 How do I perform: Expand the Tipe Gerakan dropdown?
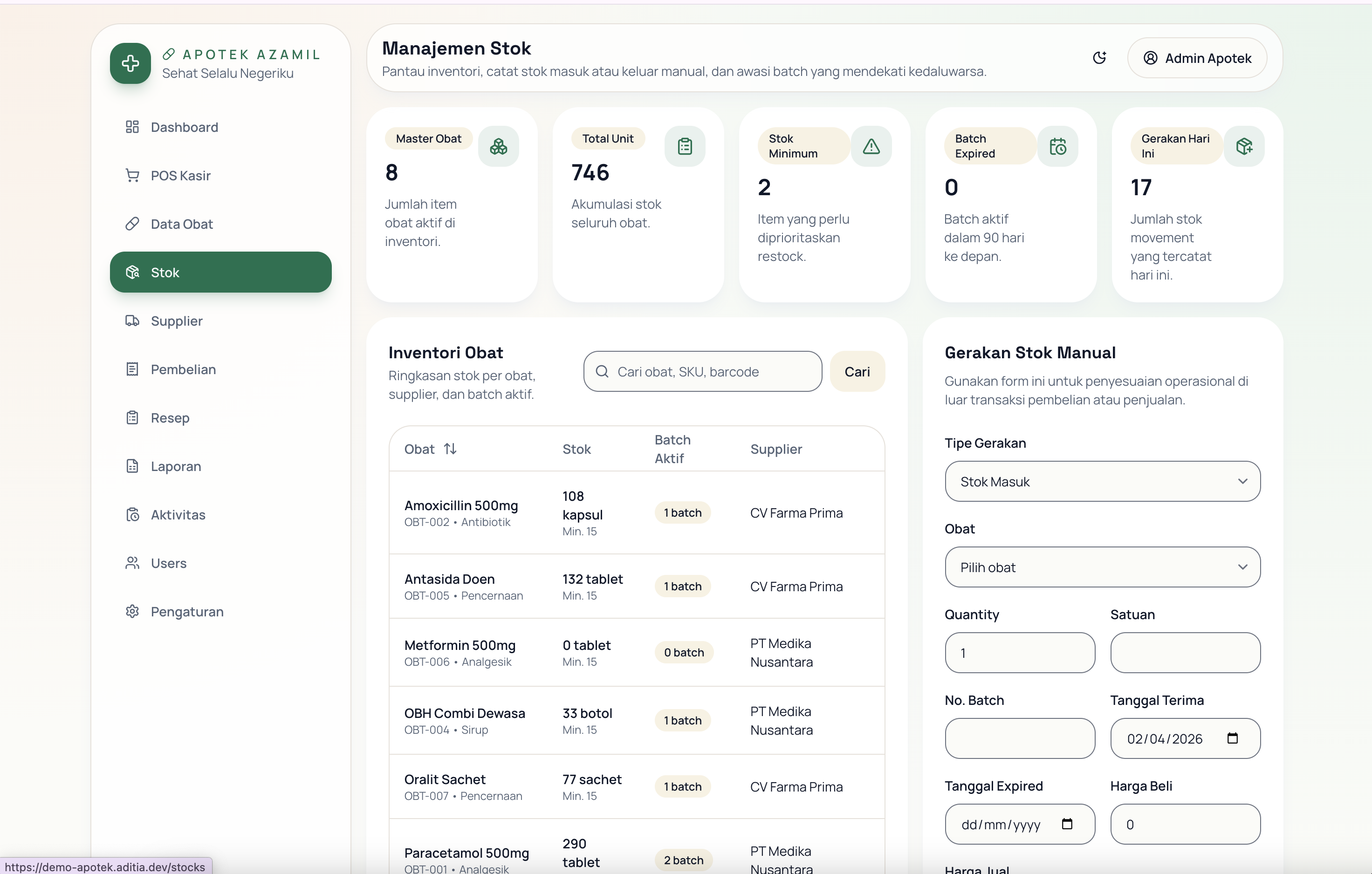click(x=1102, y=481)
